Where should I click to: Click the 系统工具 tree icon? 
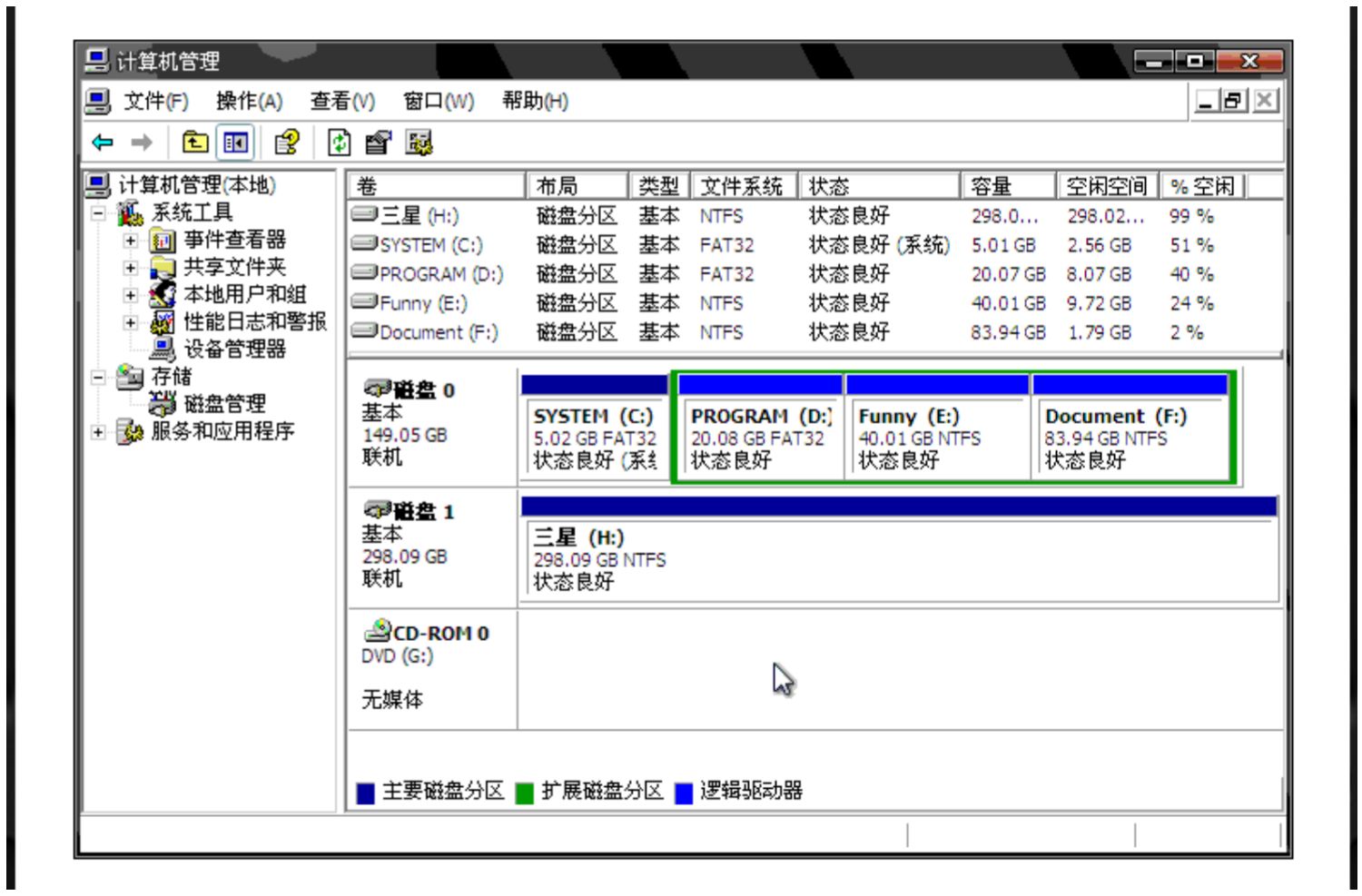(130, 212)
